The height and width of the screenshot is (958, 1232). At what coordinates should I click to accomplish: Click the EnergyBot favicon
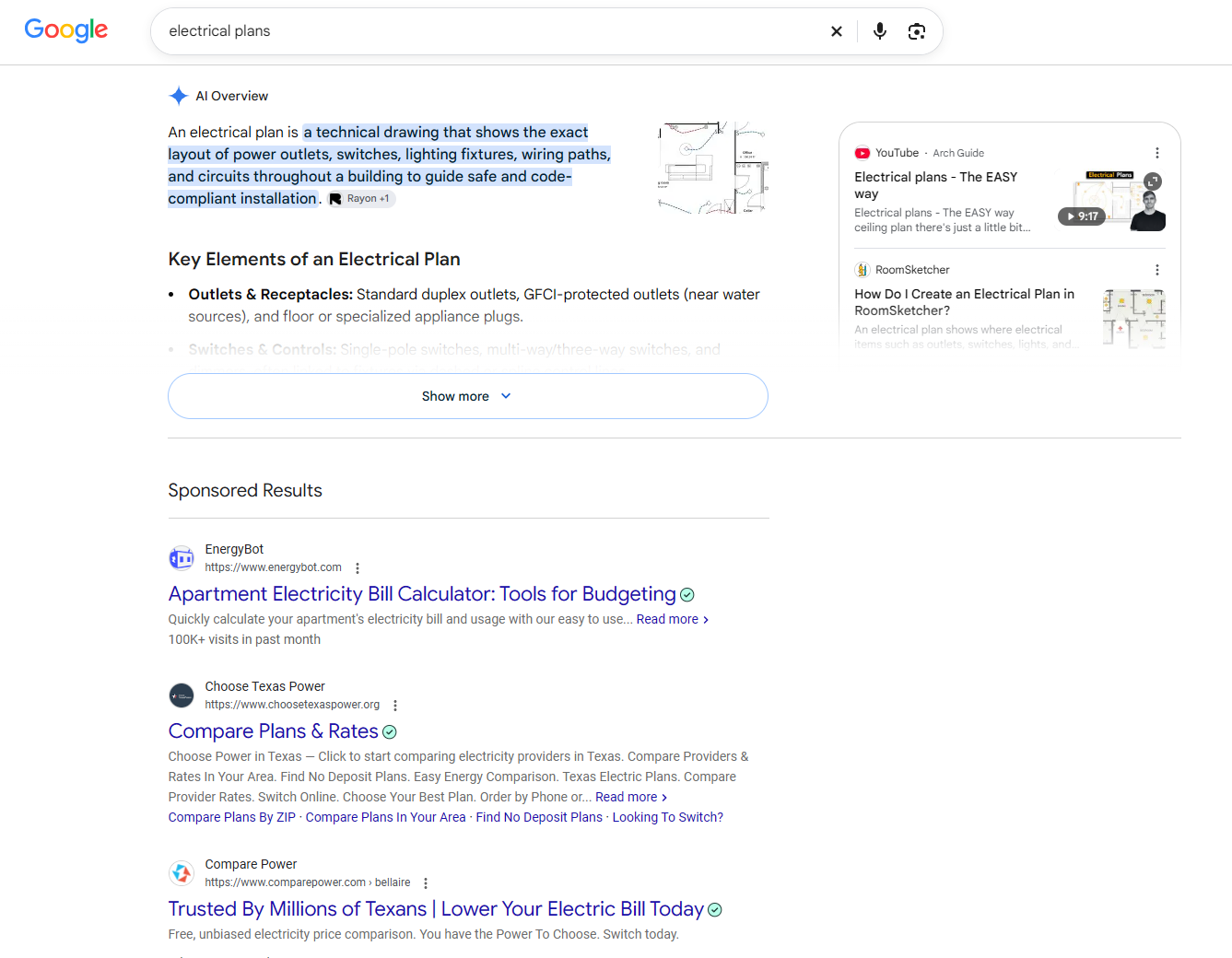[x=182, y=558]
